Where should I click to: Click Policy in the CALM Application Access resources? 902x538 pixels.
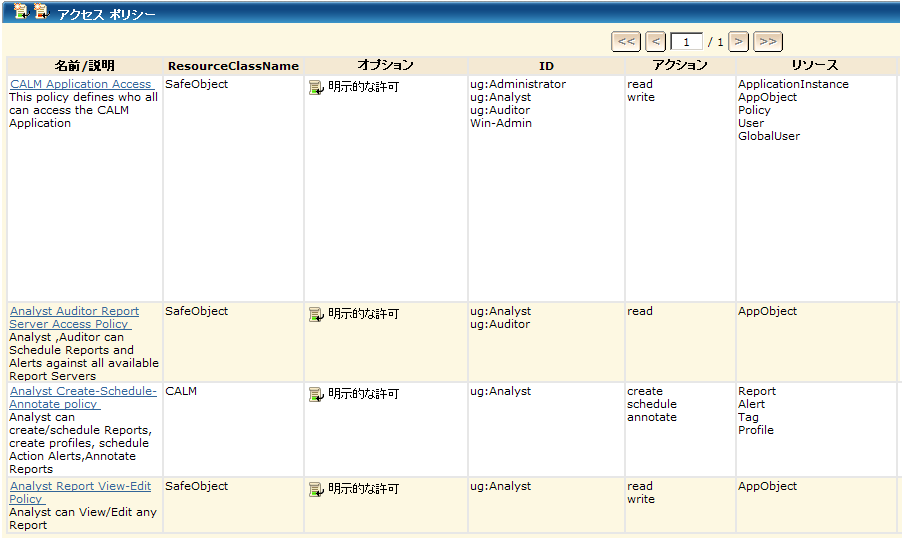754,110
